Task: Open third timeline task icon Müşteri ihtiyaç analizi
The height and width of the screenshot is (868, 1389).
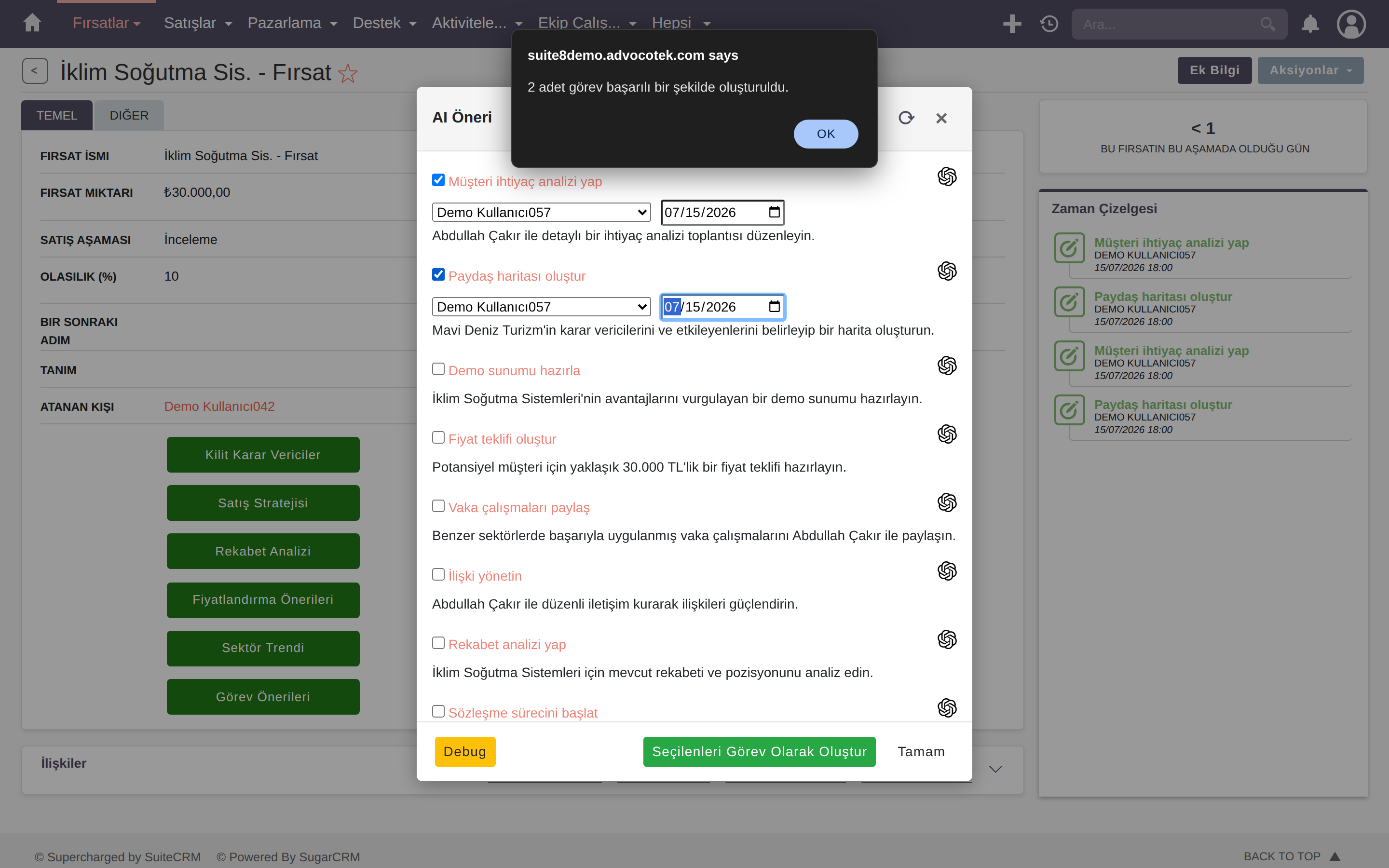Action: [x=1069, y=356]
